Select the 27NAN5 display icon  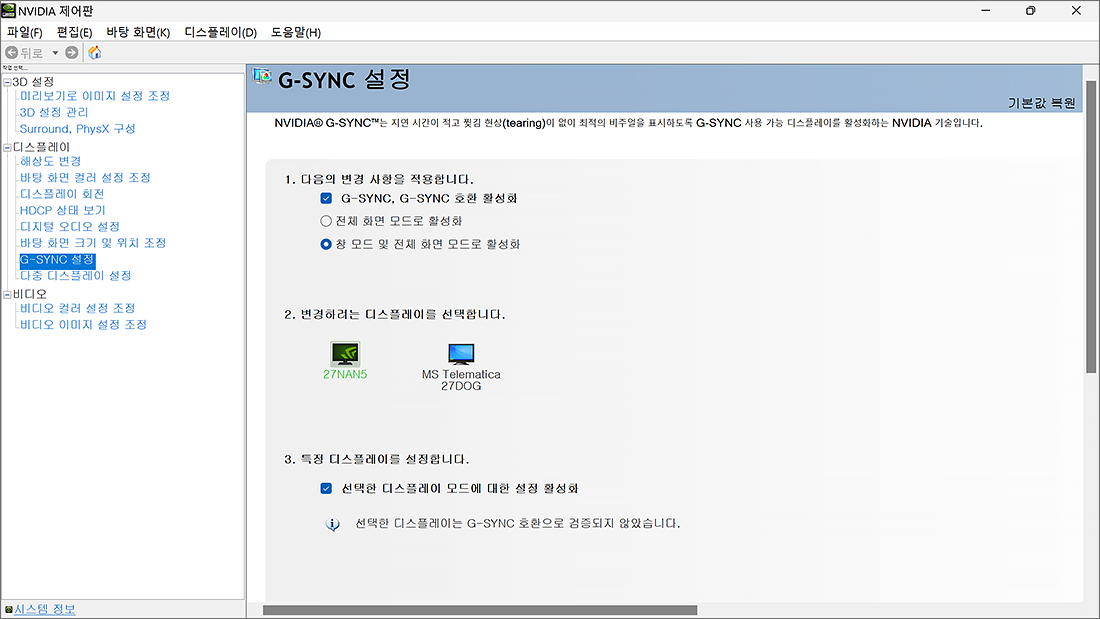345,353
